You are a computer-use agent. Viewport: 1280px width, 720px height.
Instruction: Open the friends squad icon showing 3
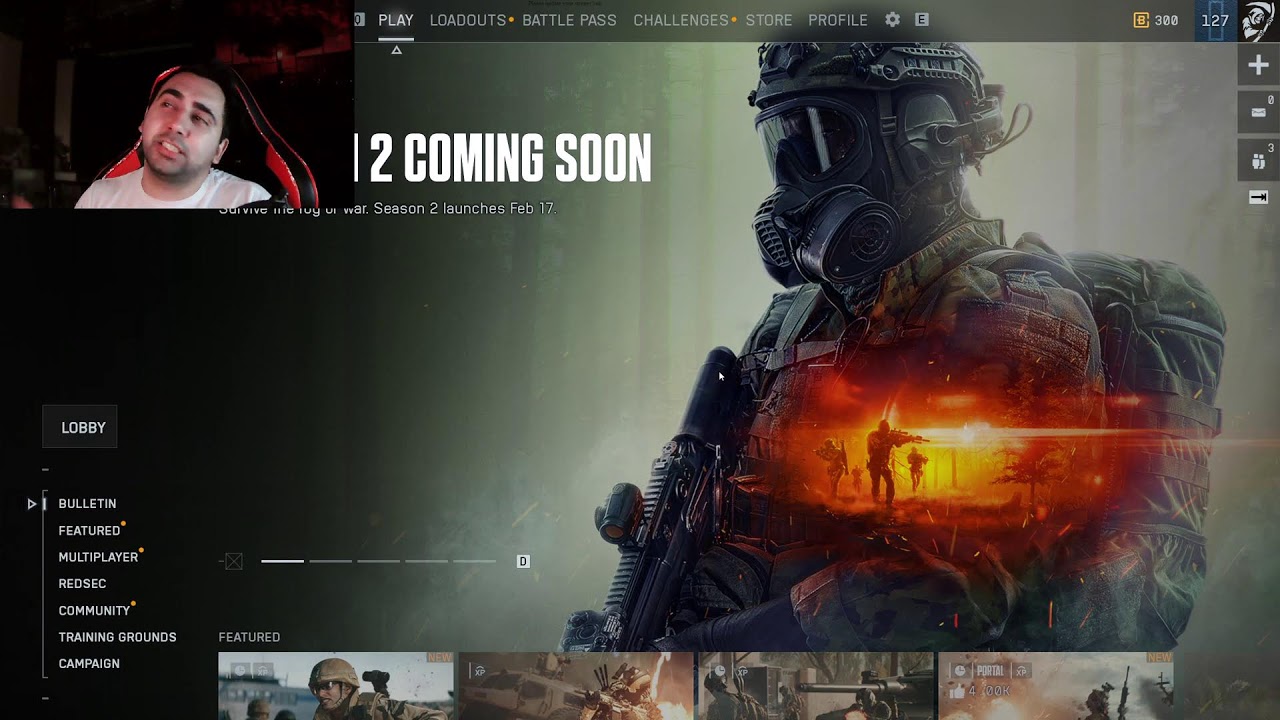[x=1258, y=159]
